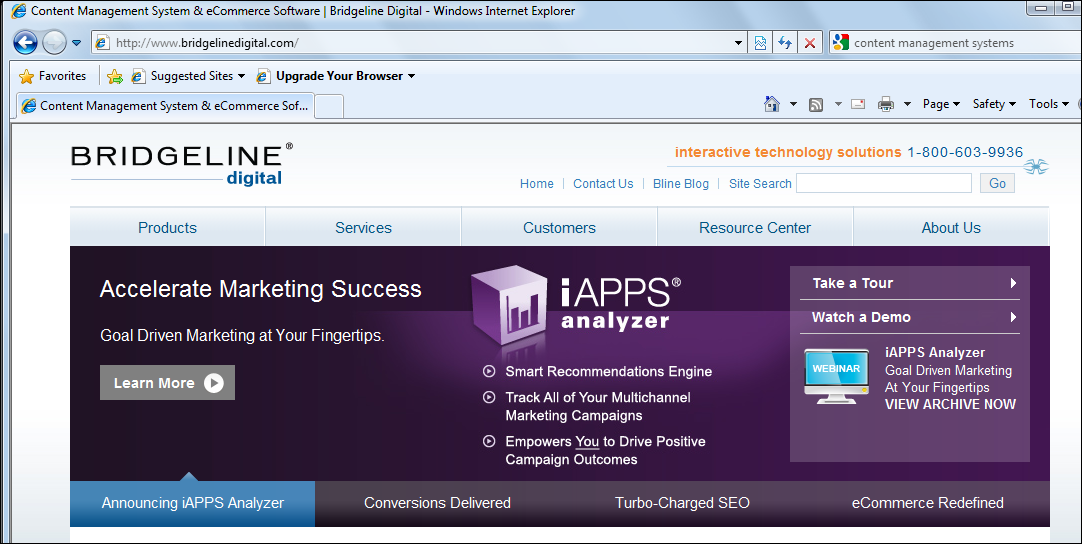Open a new blank tab

tap(329, 106)
